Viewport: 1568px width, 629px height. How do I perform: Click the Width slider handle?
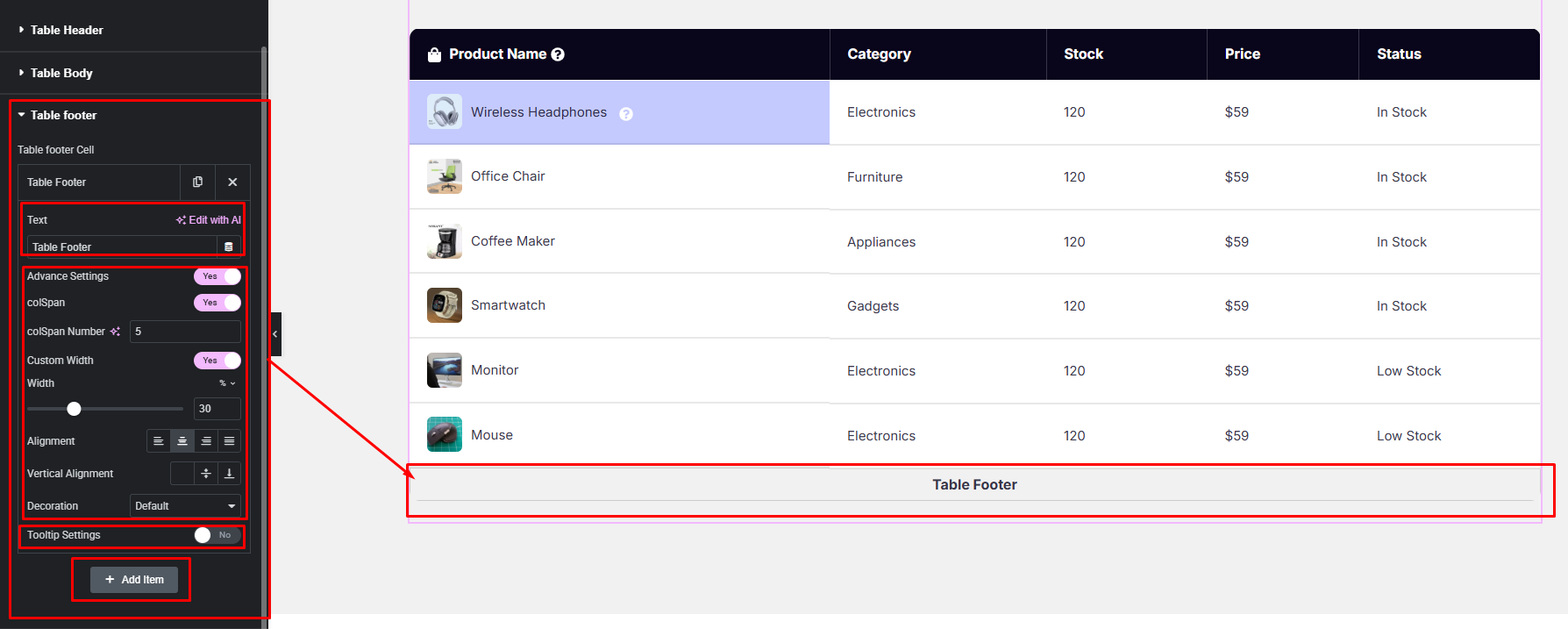click(x=75, y=409)
